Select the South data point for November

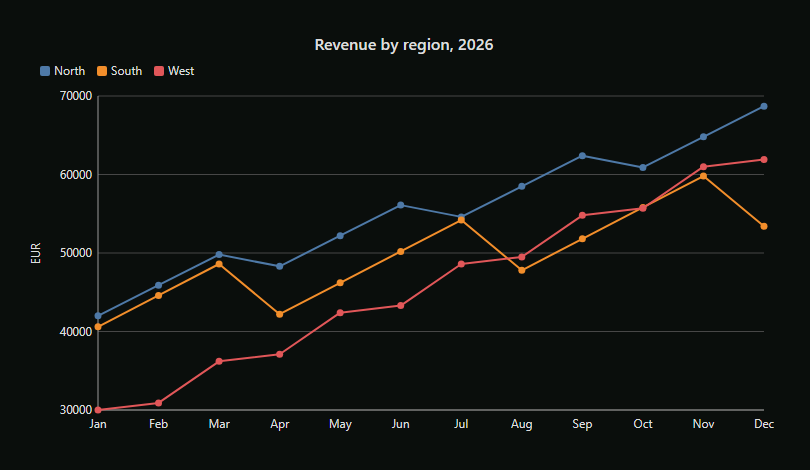tap(704, 176)
